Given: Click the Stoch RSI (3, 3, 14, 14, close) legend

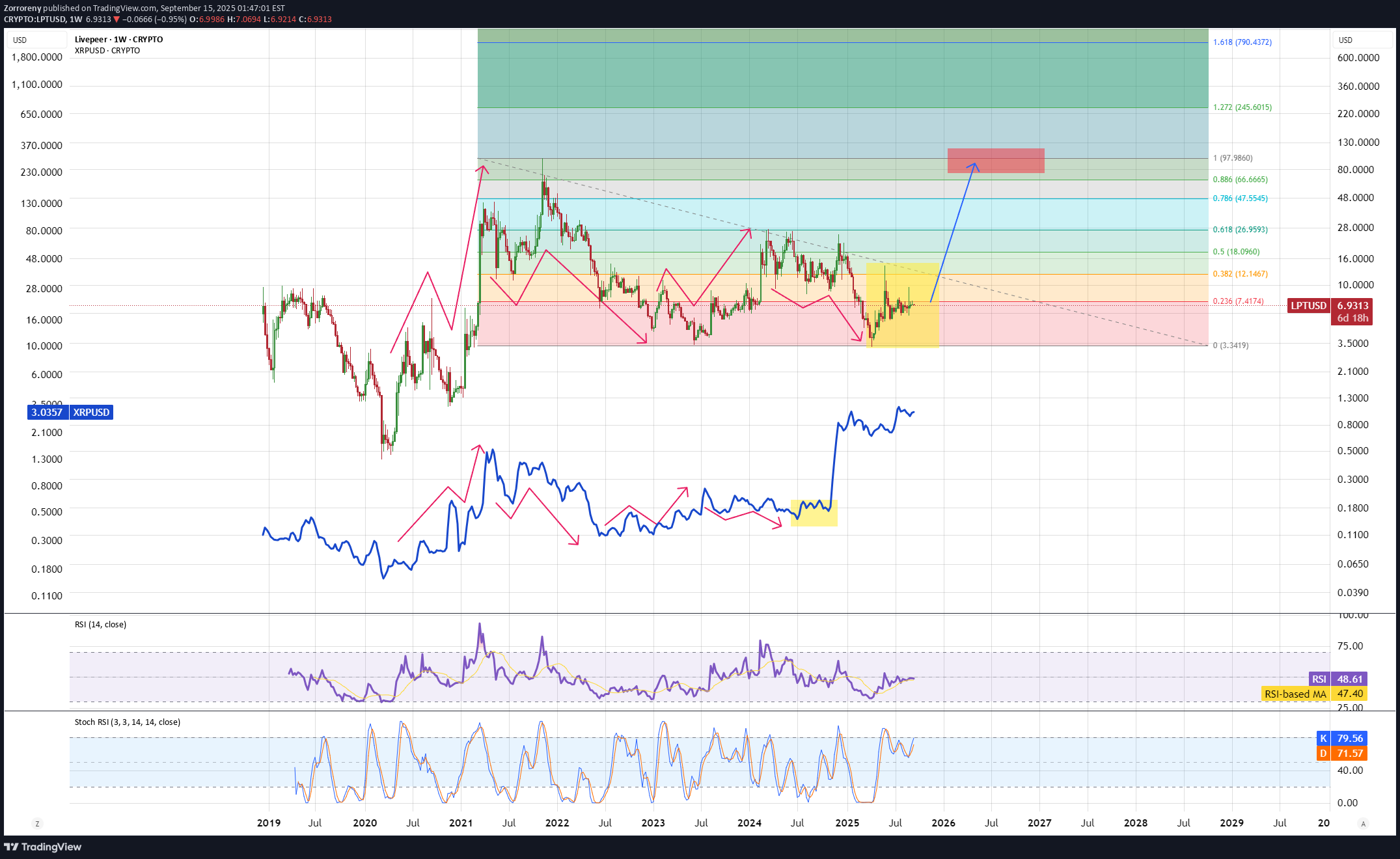Looking at the screenshot, I should click(x=127, y=722).
